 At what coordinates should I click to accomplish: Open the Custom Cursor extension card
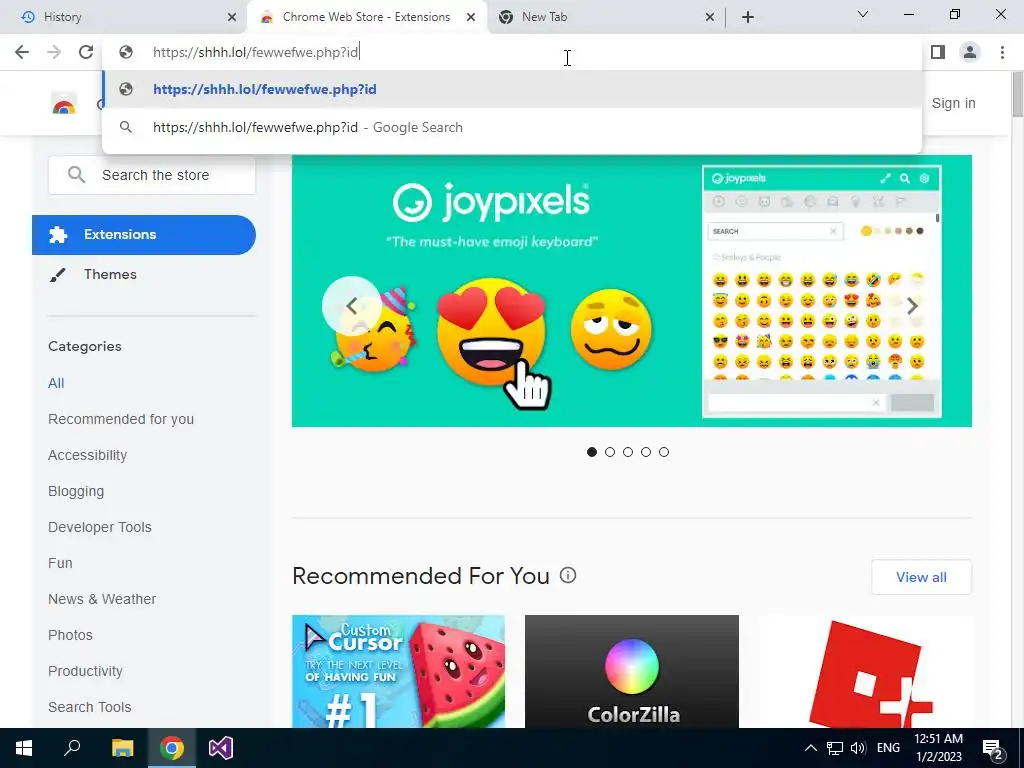pyautogui.click(x=398, y=671)
